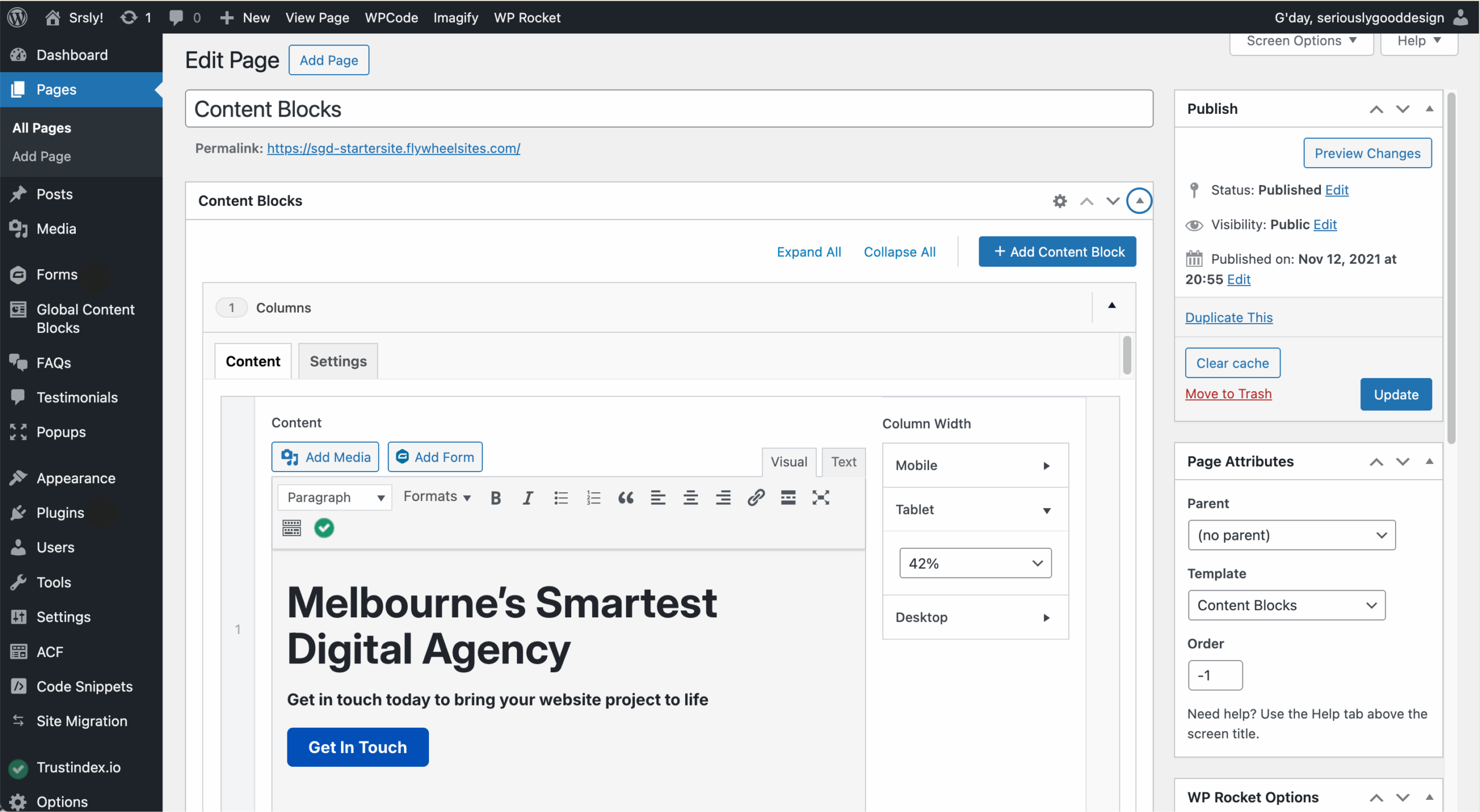The width and height of the screenshot is (1480, 812).
Task: Click the insert link icon
Action: tap(756, 498)
